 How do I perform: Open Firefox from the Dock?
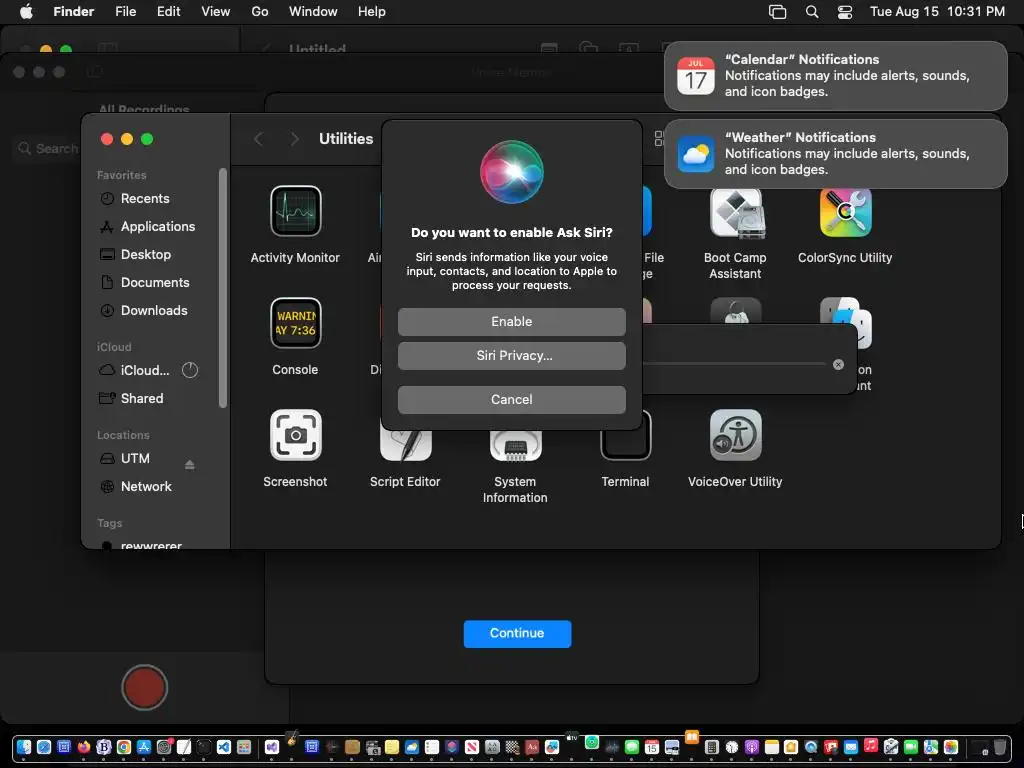pyautogui.click(x=84, y=747)
